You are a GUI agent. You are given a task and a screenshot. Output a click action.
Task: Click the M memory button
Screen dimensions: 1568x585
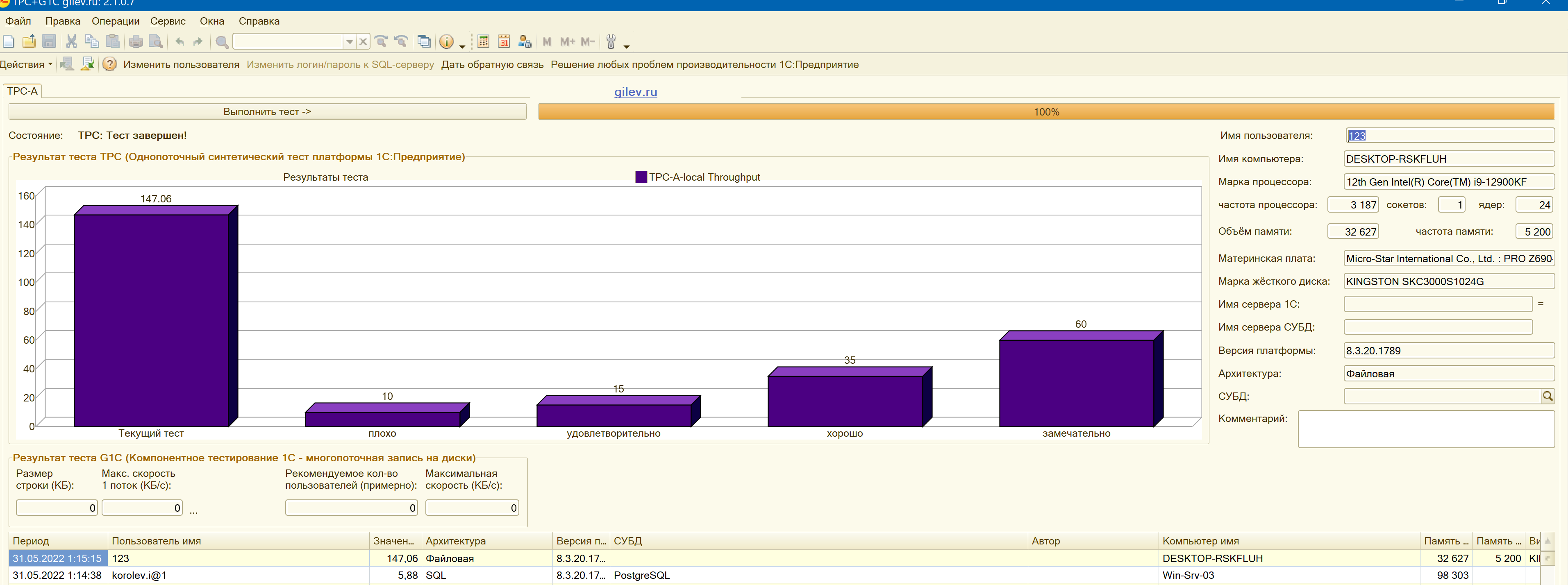click(x=547, y=41)
